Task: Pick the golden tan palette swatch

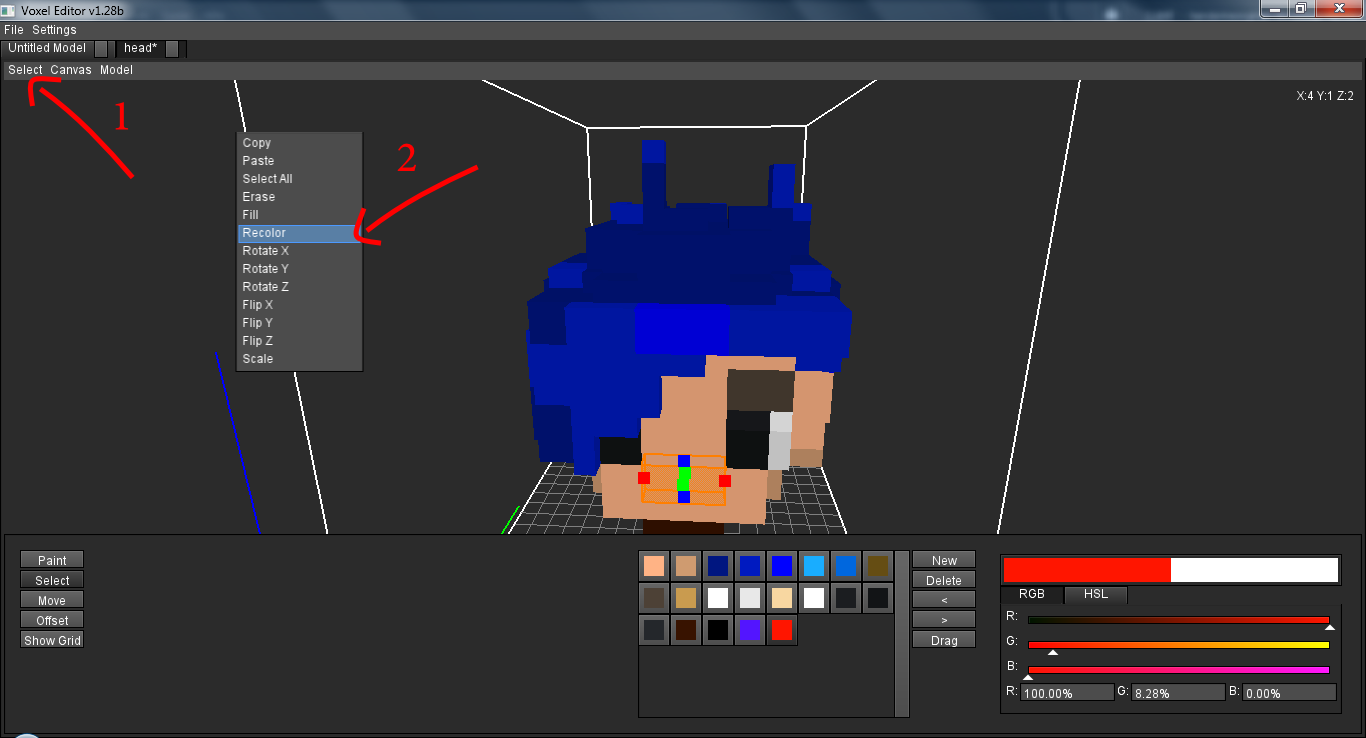Action: pyautogui.click(x=686, y=598)
